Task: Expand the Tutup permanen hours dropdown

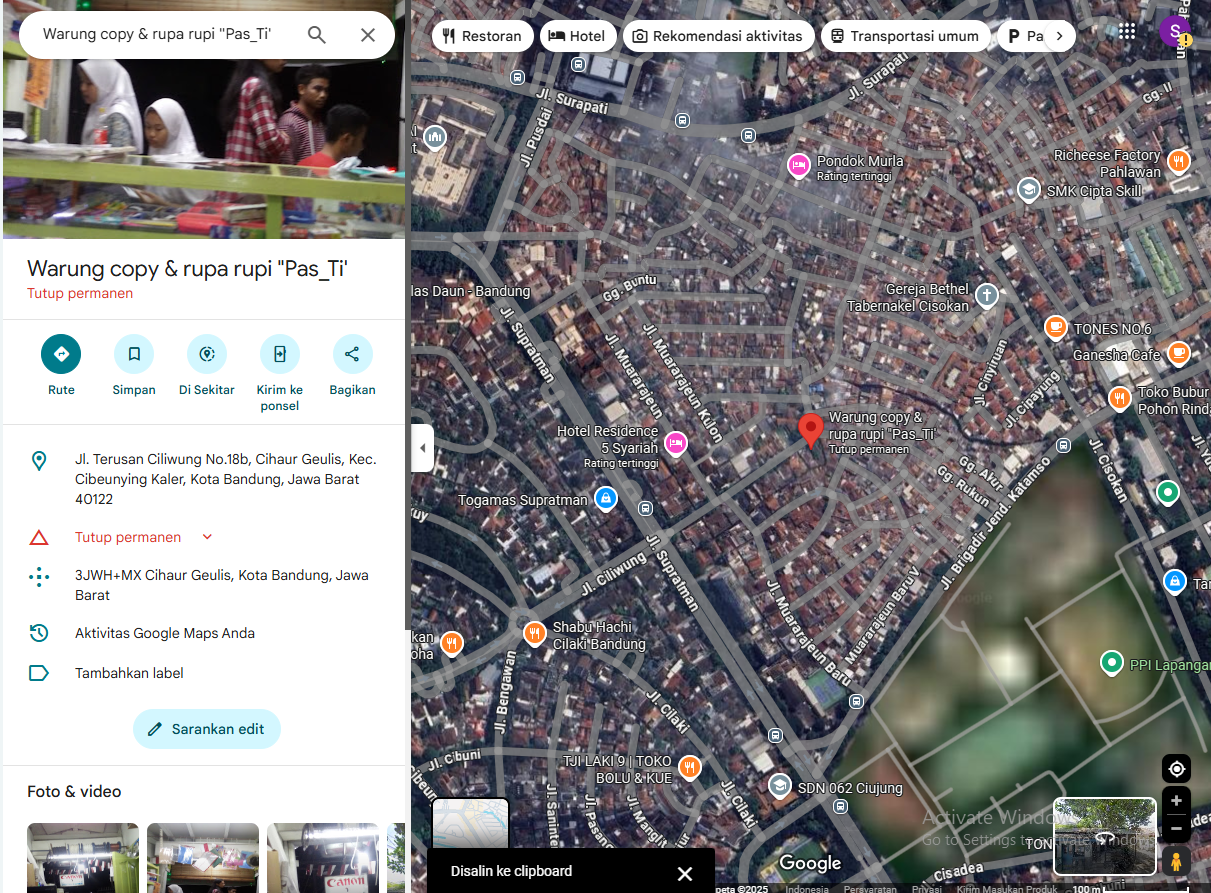Action: point(207,537)
